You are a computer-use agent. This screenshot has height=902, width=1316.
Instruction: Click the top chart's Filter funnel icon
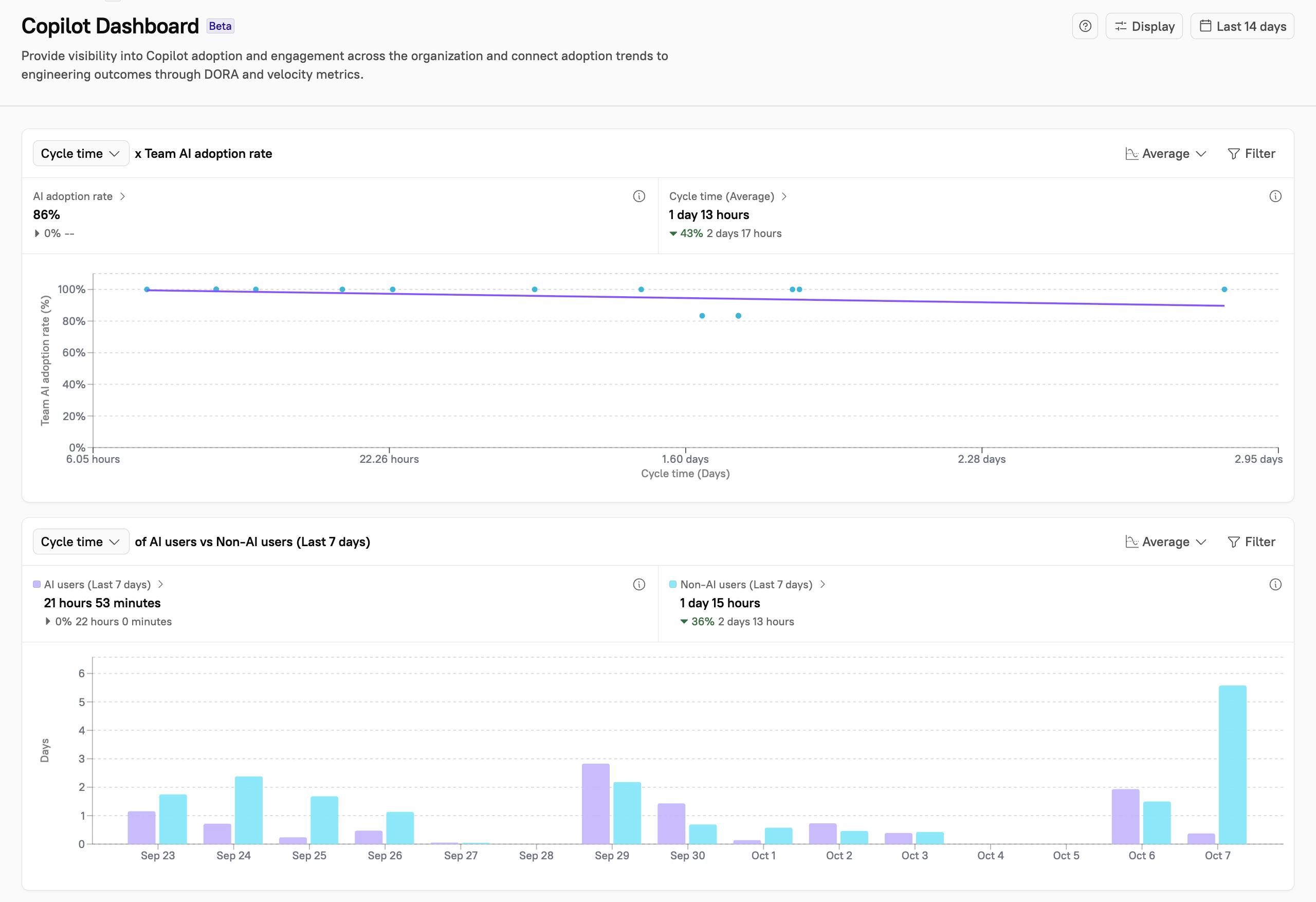pyautogui.click(x=1233, y=154)
